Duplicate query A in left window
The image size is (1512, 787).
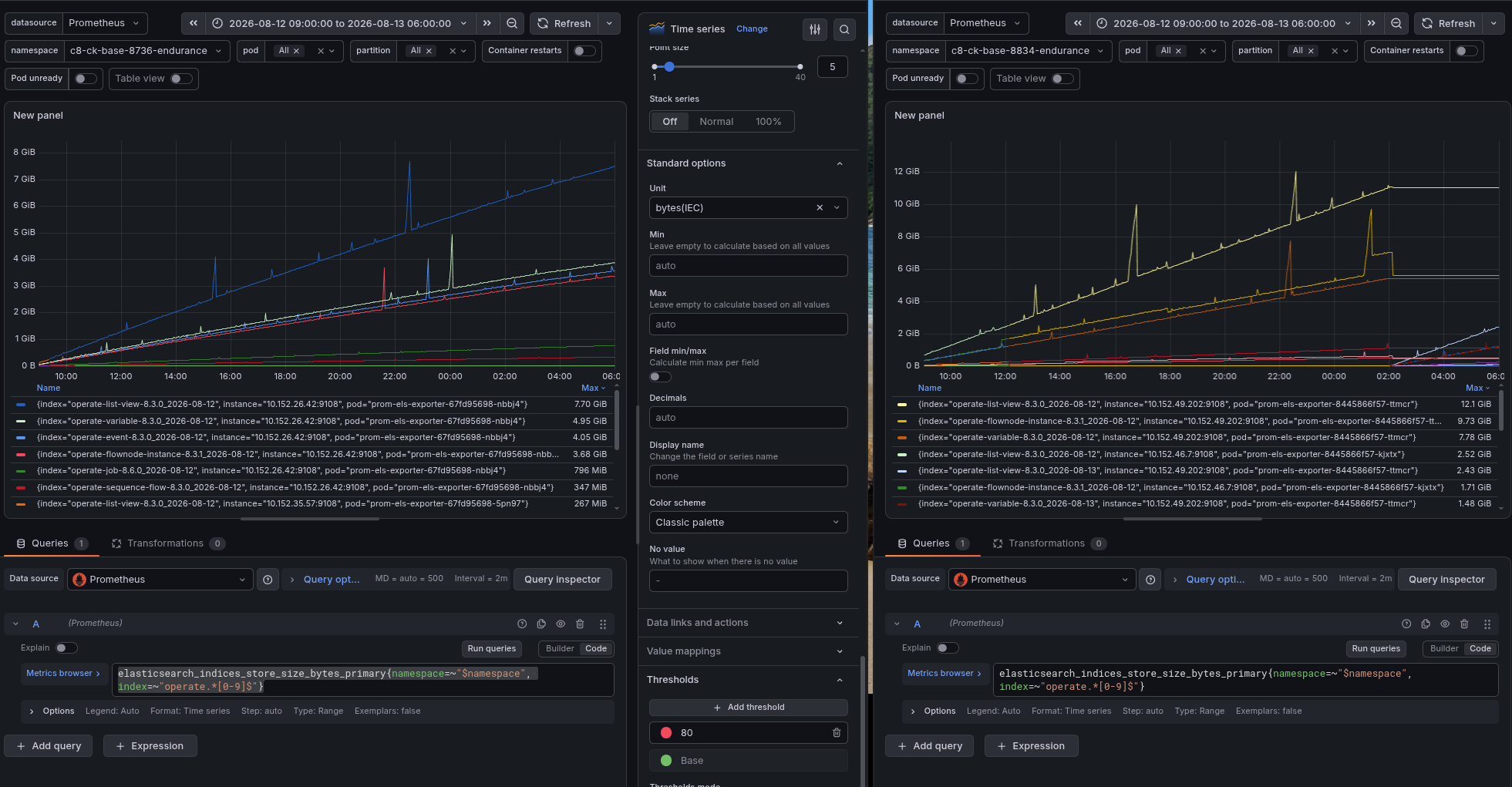pyautogui.click(x=541, y=624)
